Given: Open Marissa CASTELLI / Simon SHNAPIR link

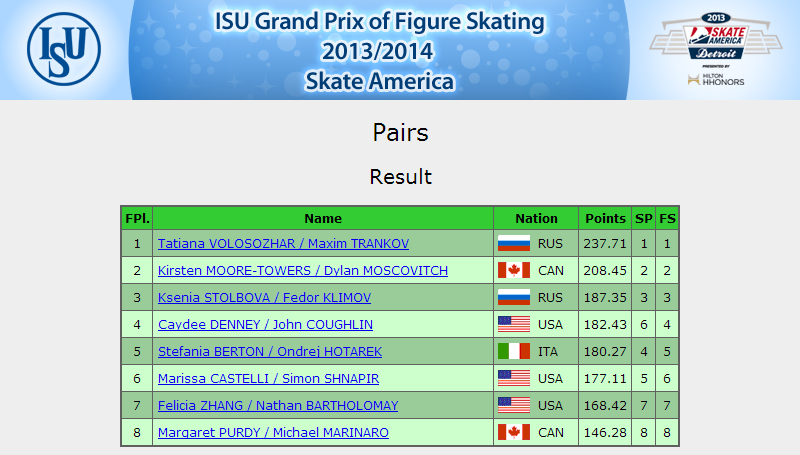Looking at the screenshot, I should point(268,379).
